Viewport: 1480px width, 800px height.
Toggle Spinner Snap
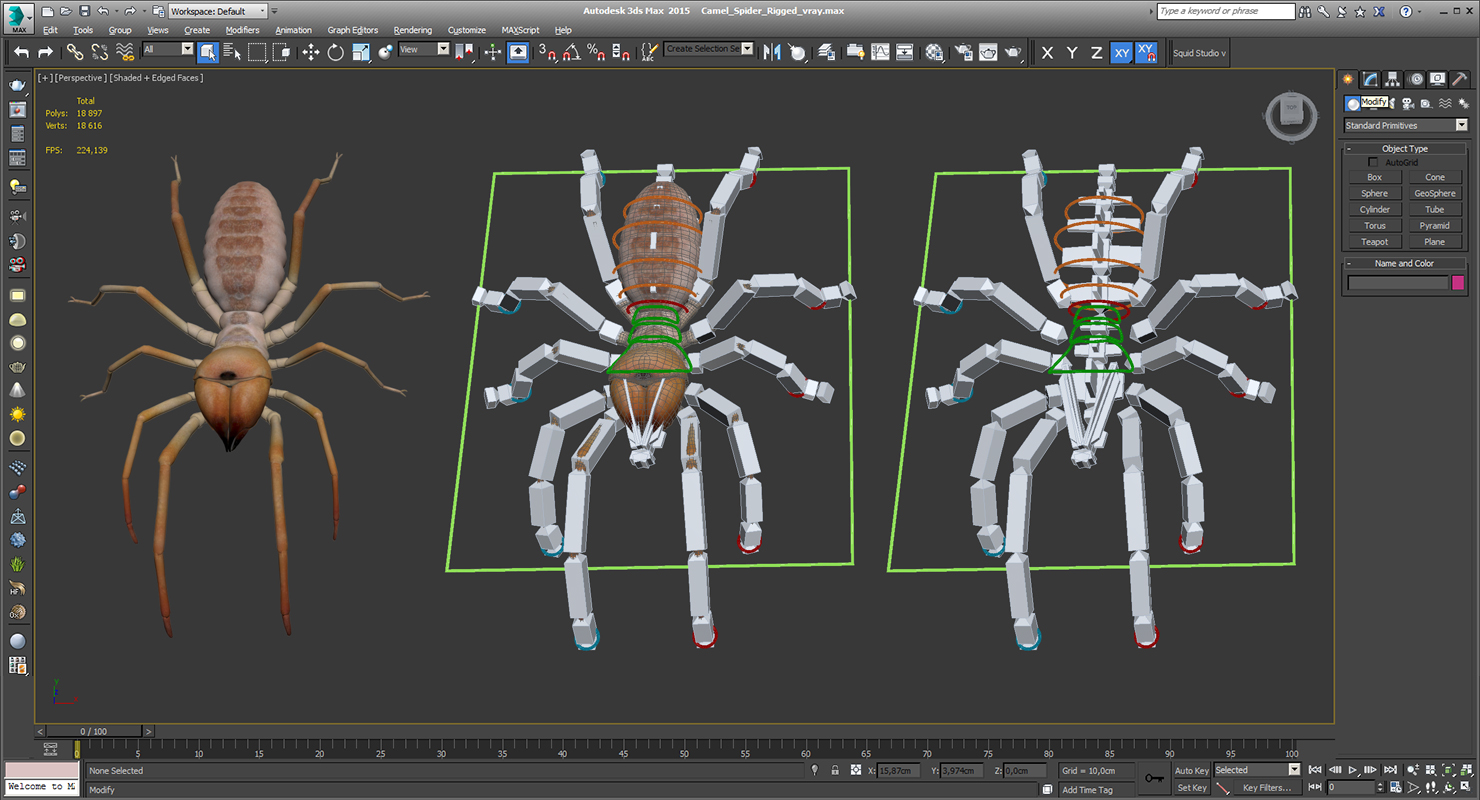[620, 52]
